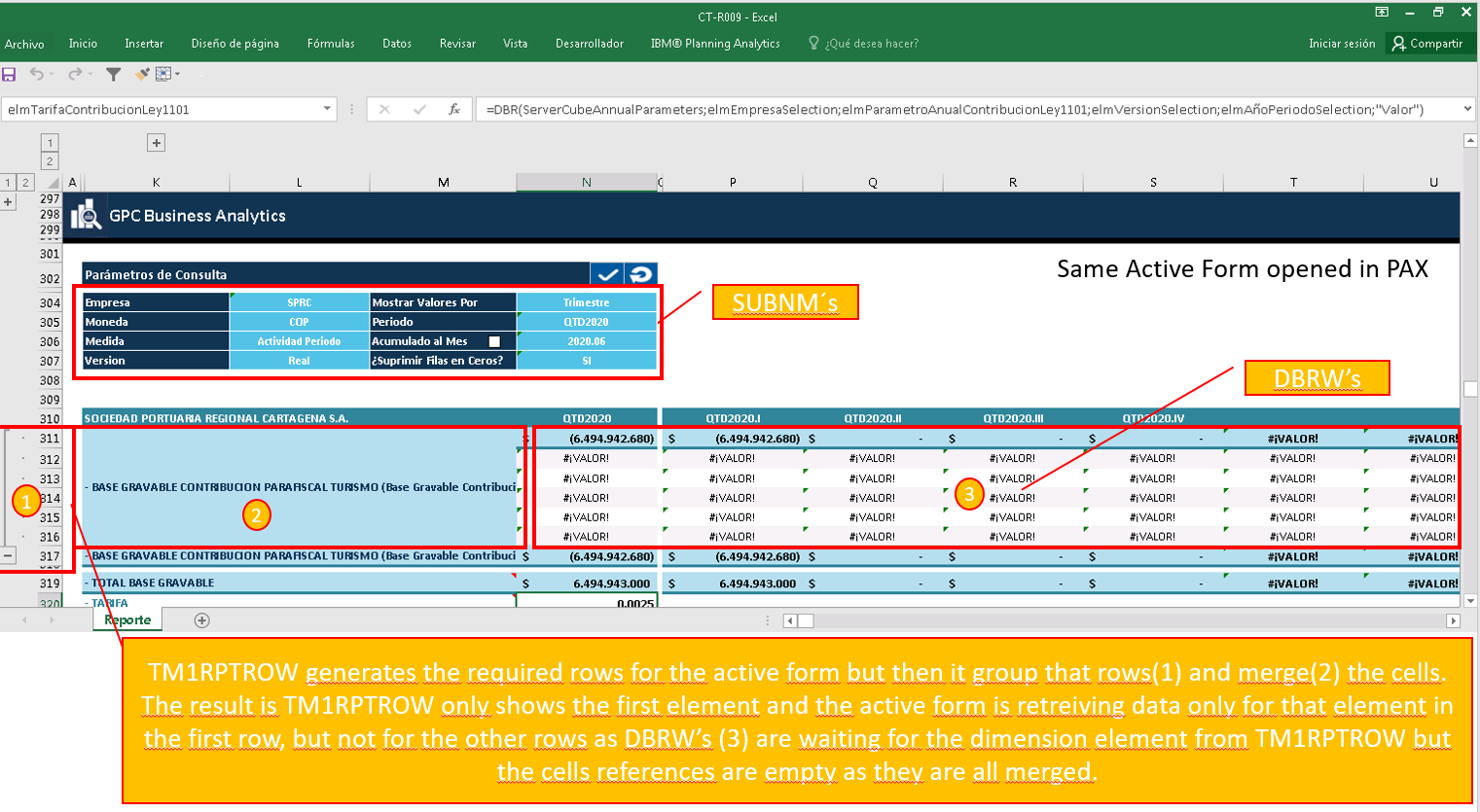Select the Medida value Actividad Periodo

299,341
